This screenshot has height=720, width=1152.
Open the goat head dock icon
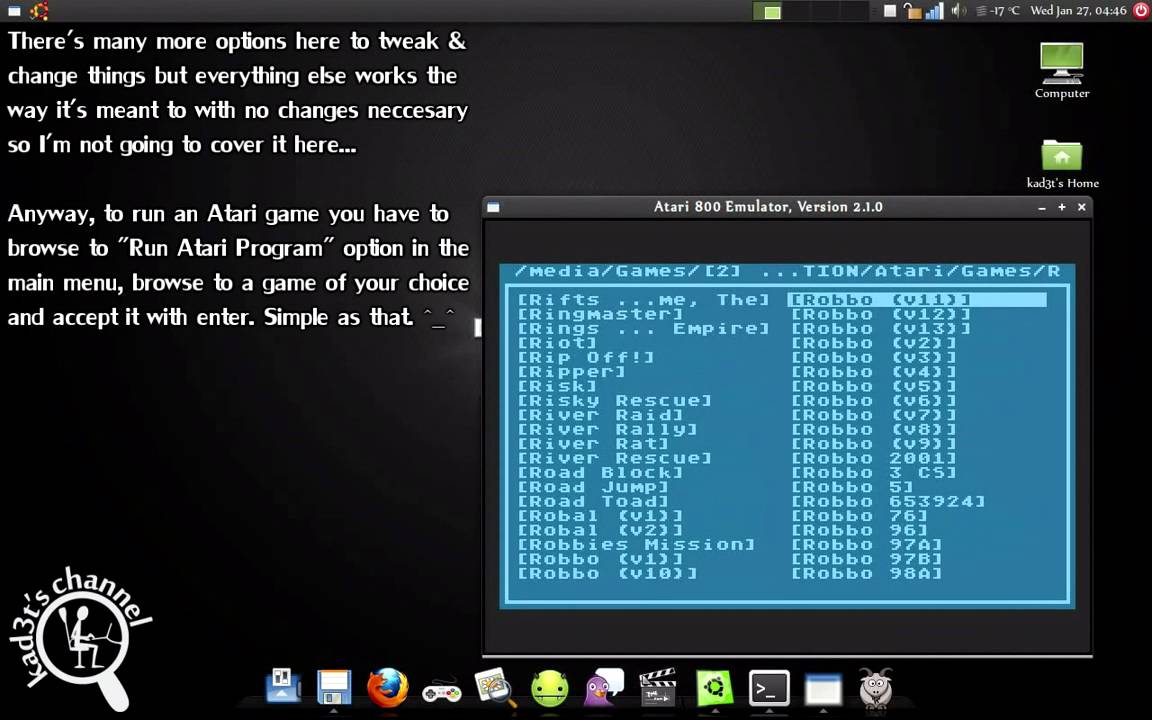(x=876, y=688)
